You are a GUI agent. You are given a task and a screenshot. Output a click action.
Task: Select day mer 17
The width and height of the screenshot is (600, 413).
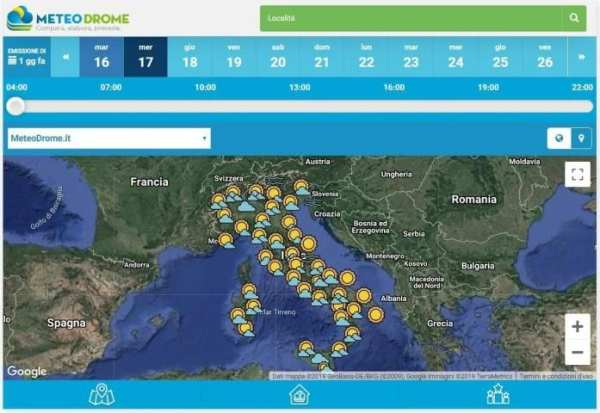(146, 57)
